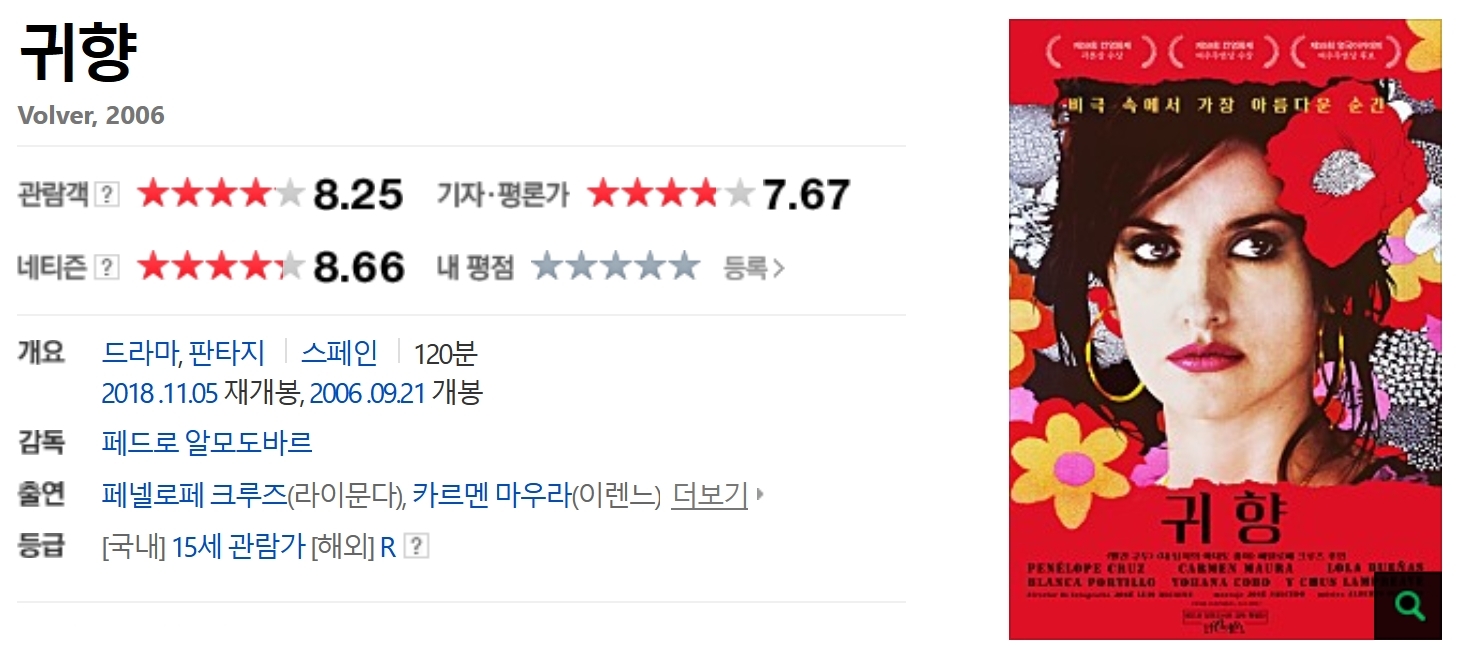Open the 스페인 country link
1458x659 pixels.
(x=340, y=352)
